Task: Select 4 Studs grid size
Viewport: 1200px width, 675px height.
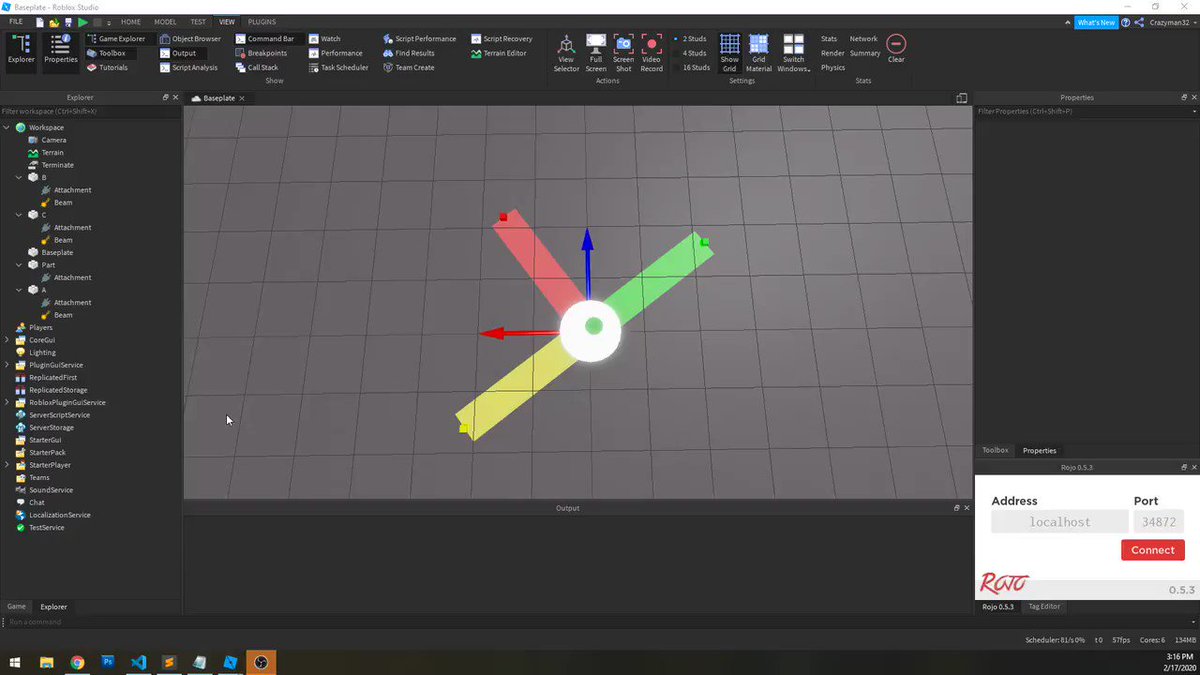Action: pos(691,53)
